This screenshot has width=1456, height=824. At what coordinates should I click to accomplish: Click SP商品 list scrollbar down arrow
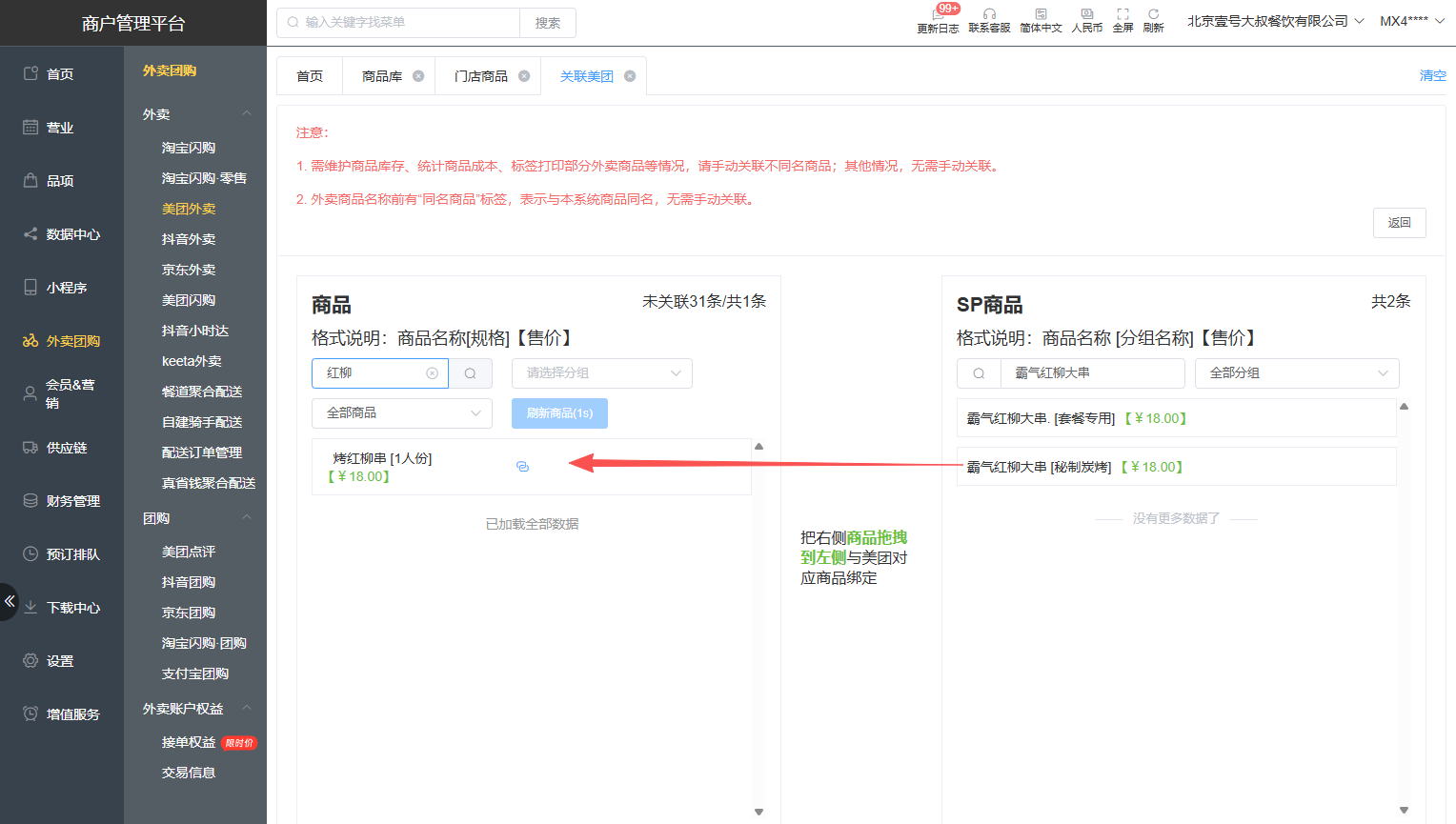(1404, 810)
